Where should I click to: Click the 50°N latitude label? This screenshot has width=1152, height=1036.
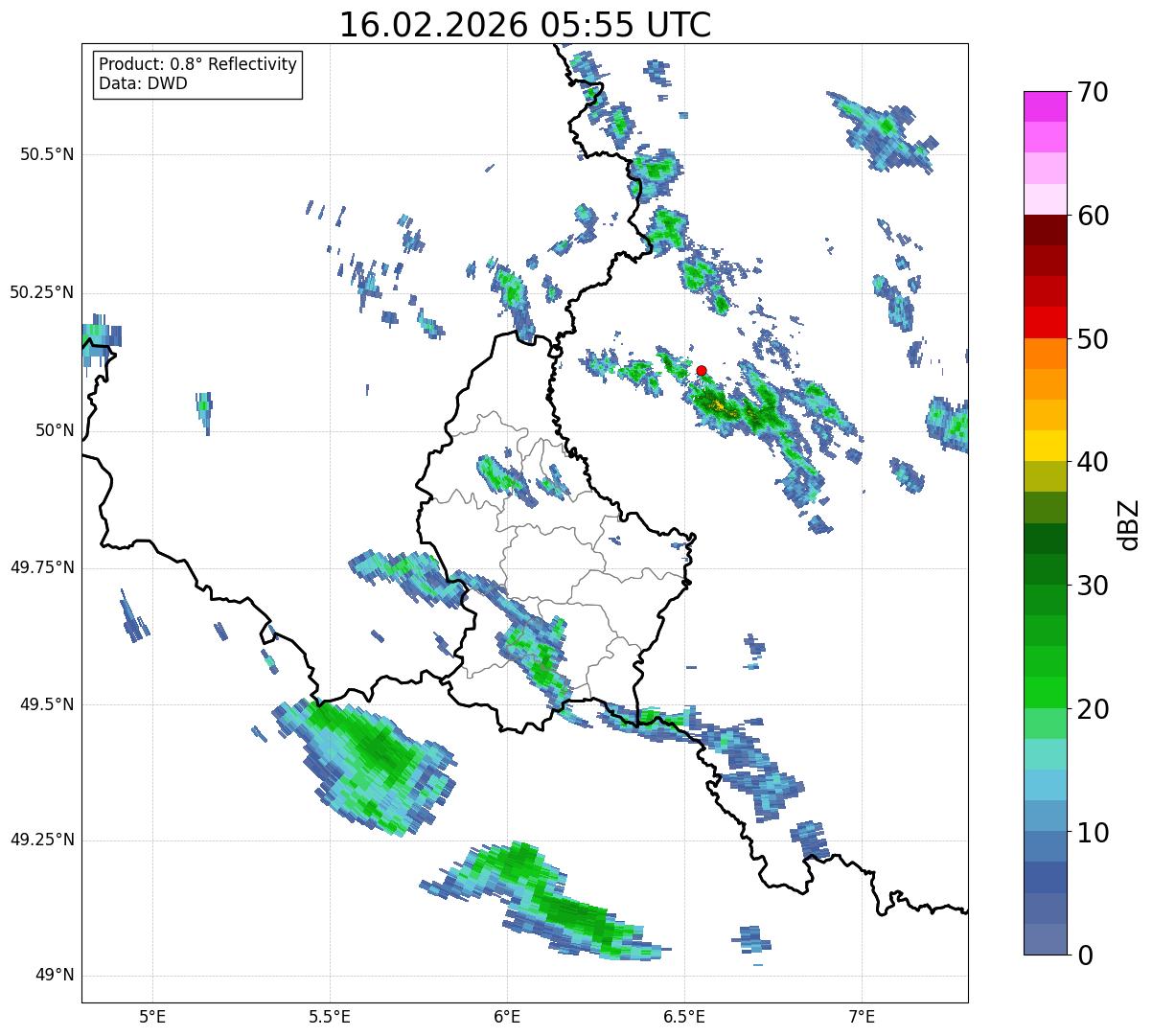[55, 430]
